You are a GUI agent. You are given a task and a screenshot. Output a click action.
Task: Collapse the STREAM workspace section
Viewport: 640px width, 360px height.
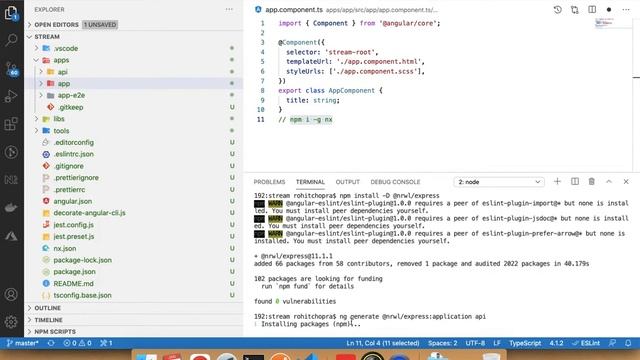134,37
